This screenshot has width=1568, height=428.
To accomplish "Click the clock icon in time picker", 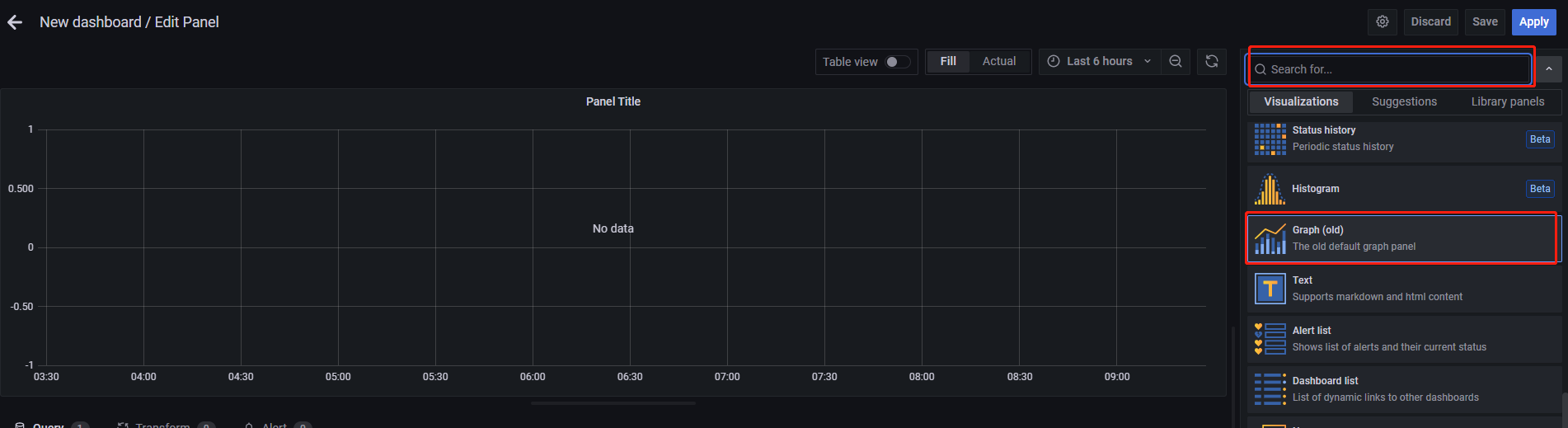I will (1054, 61).
